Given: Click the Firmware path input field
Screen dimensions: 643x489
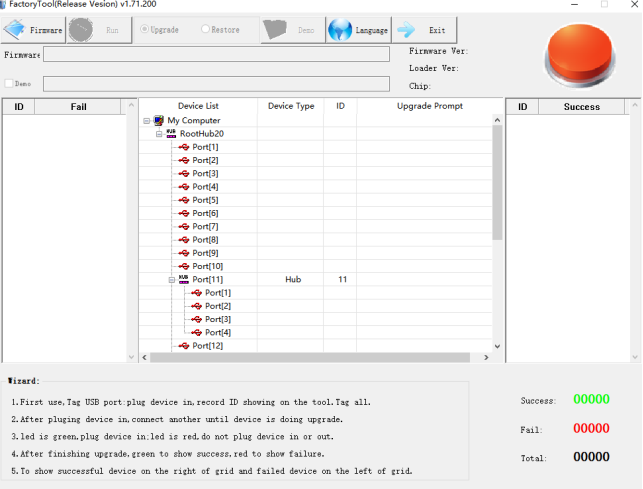Looking at the screenshot, I should coord(216,55).
